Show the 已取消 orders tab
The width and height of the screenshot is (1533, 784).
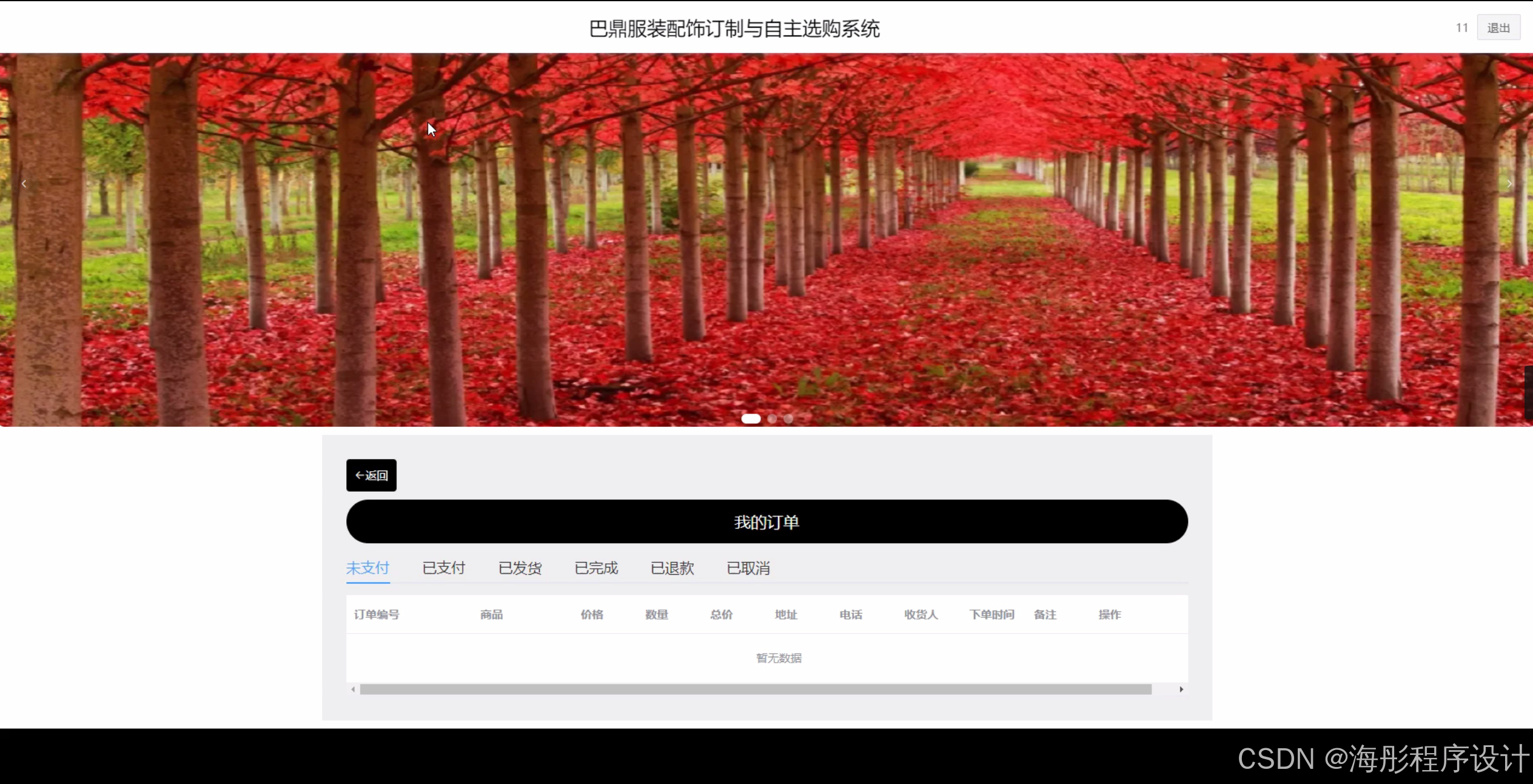pyautogui.click(x=748, y=568)
